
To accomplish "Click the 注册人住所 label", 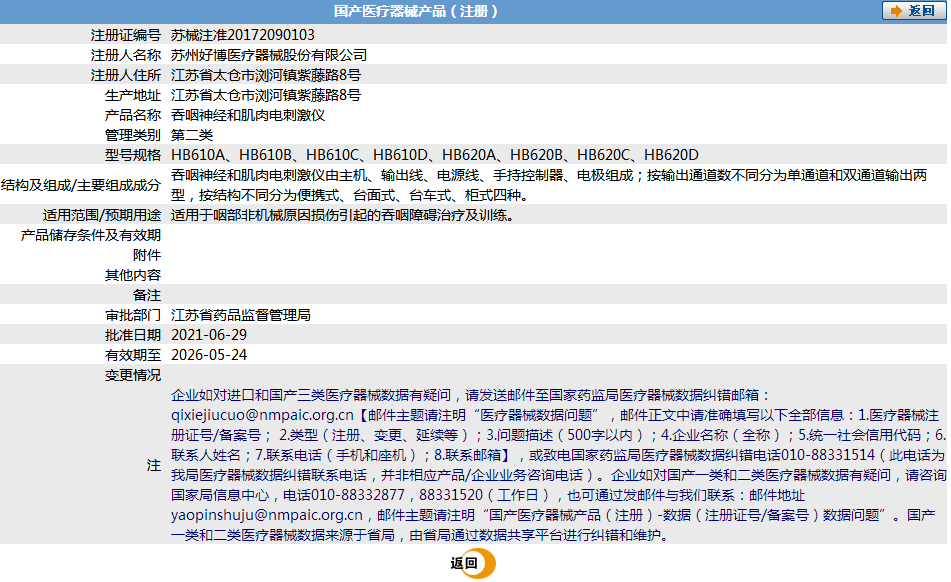I will coord(126,75).
